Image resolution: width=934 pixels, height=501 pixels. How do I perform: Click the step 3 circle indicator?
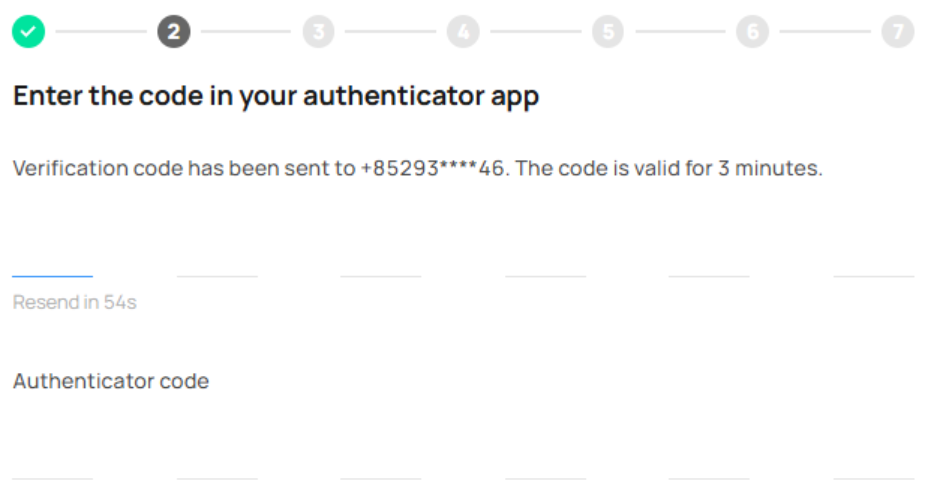pyautogui.click(x=318, y=32)
